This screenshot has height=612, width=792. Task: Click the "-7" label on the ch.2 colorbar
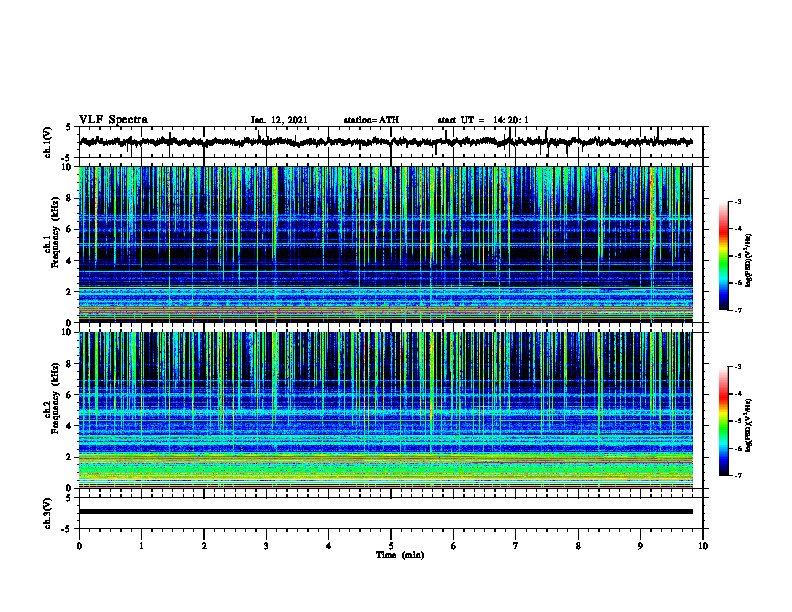tap(737, 475)
